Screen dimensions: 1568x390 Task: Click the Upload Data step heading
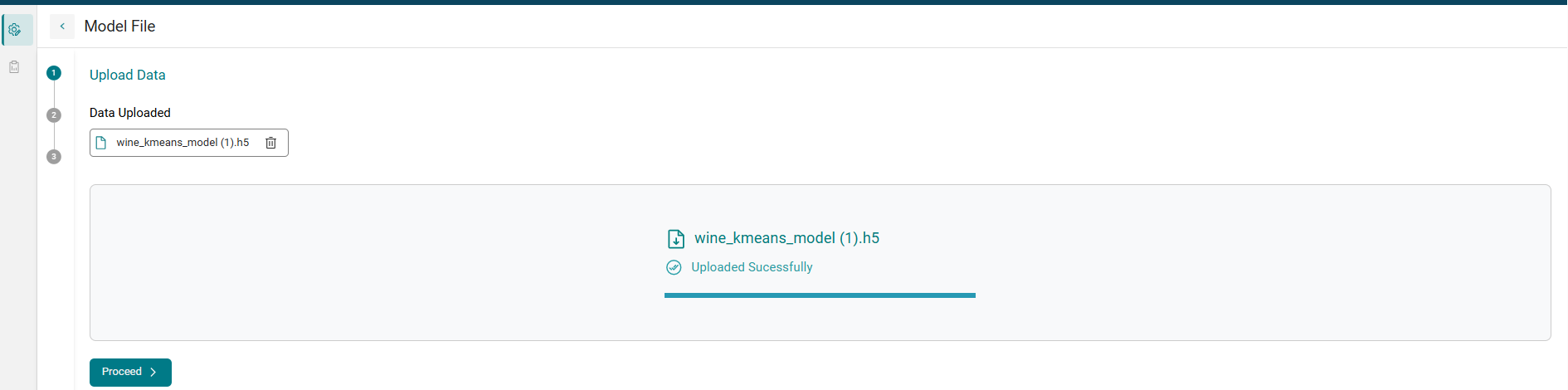coord(128,75)
